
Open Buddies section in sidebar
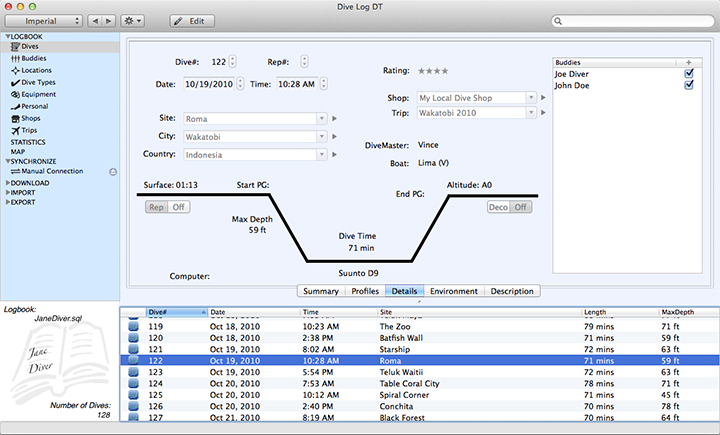click(x=39, y=59)
